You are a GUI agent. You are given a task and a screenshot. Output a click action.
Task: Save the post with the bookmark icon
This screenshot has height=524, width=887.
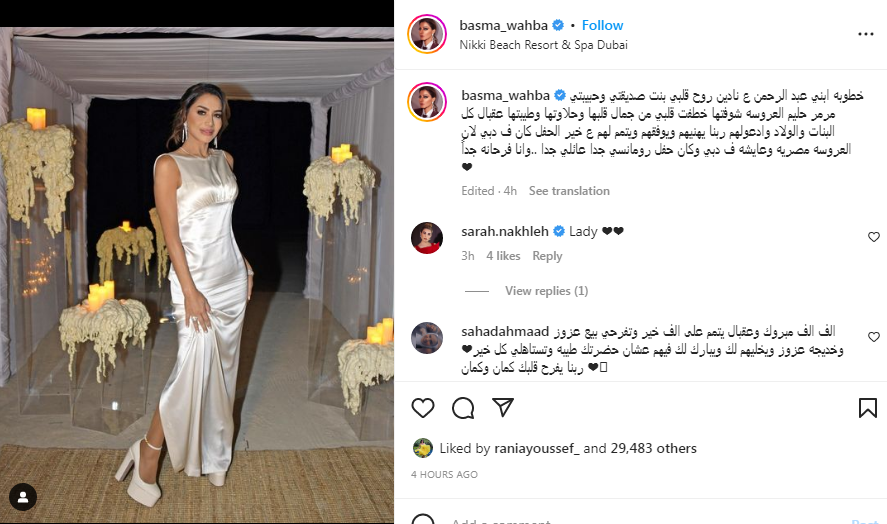(x=867, y=408)
